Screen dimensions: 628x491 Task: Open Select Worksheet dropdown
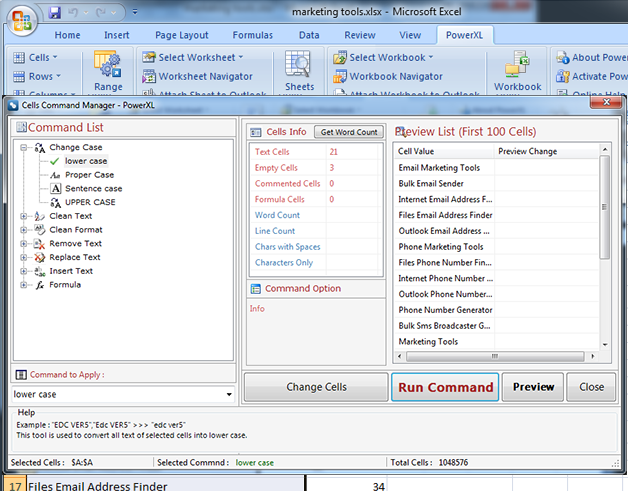[193, 58]
